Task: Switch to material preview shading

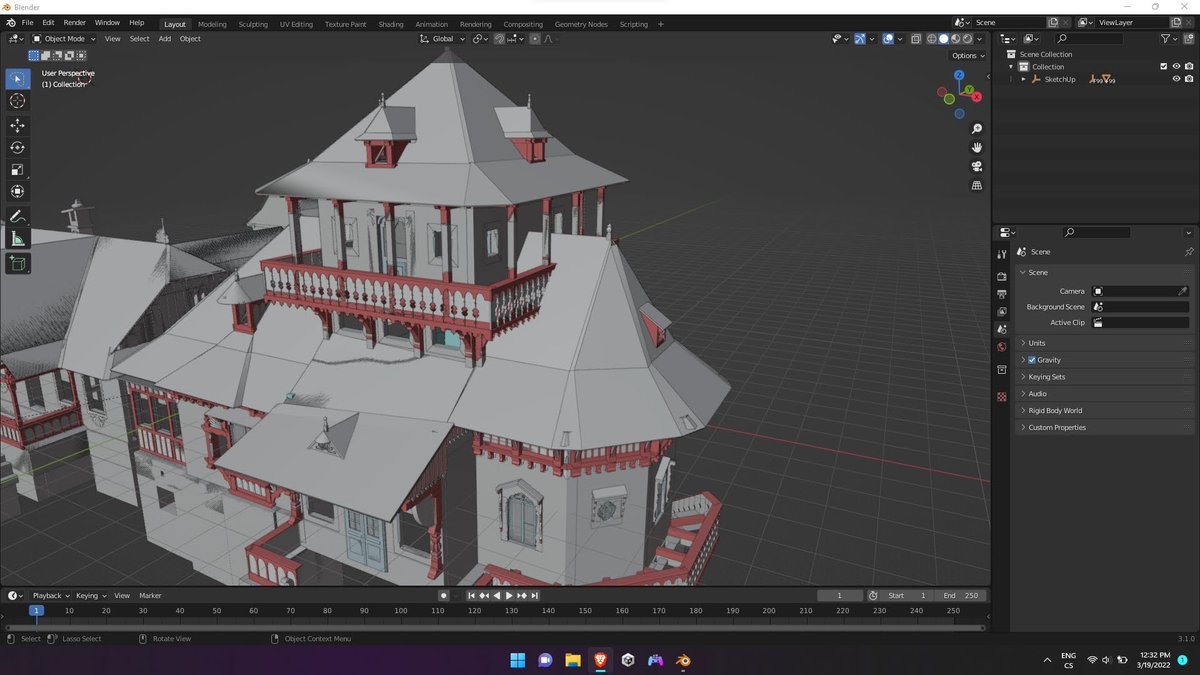Action: (x=955, y=39)
